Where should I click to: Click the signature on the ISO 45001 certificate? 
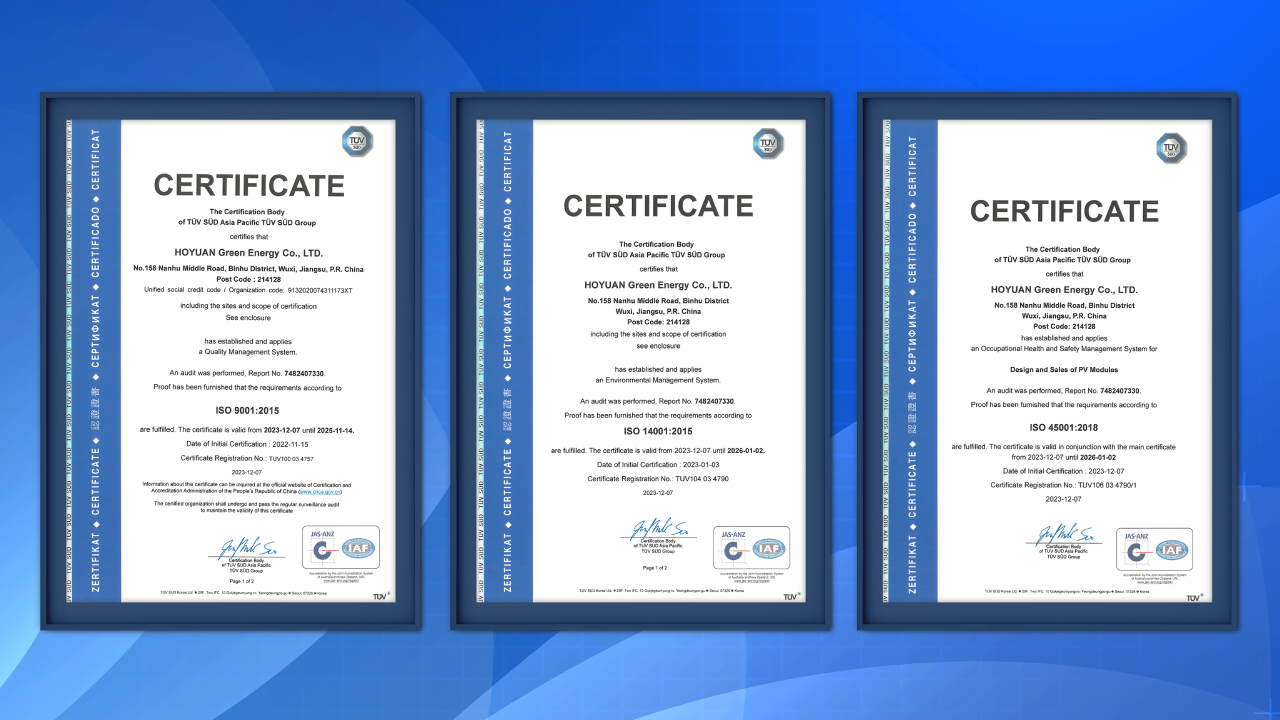click(1063, 535)
